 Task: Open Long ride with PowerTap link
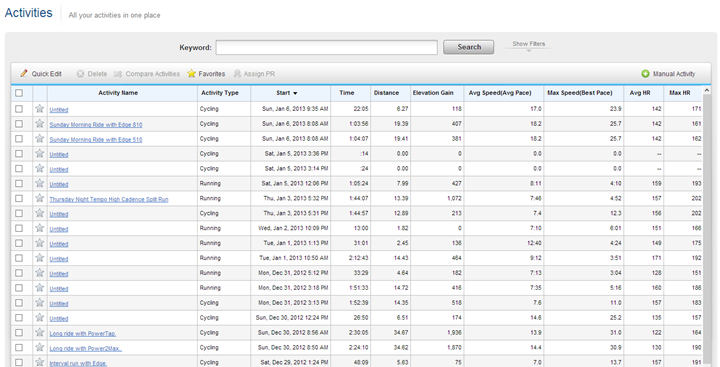[x=83, y=333]
